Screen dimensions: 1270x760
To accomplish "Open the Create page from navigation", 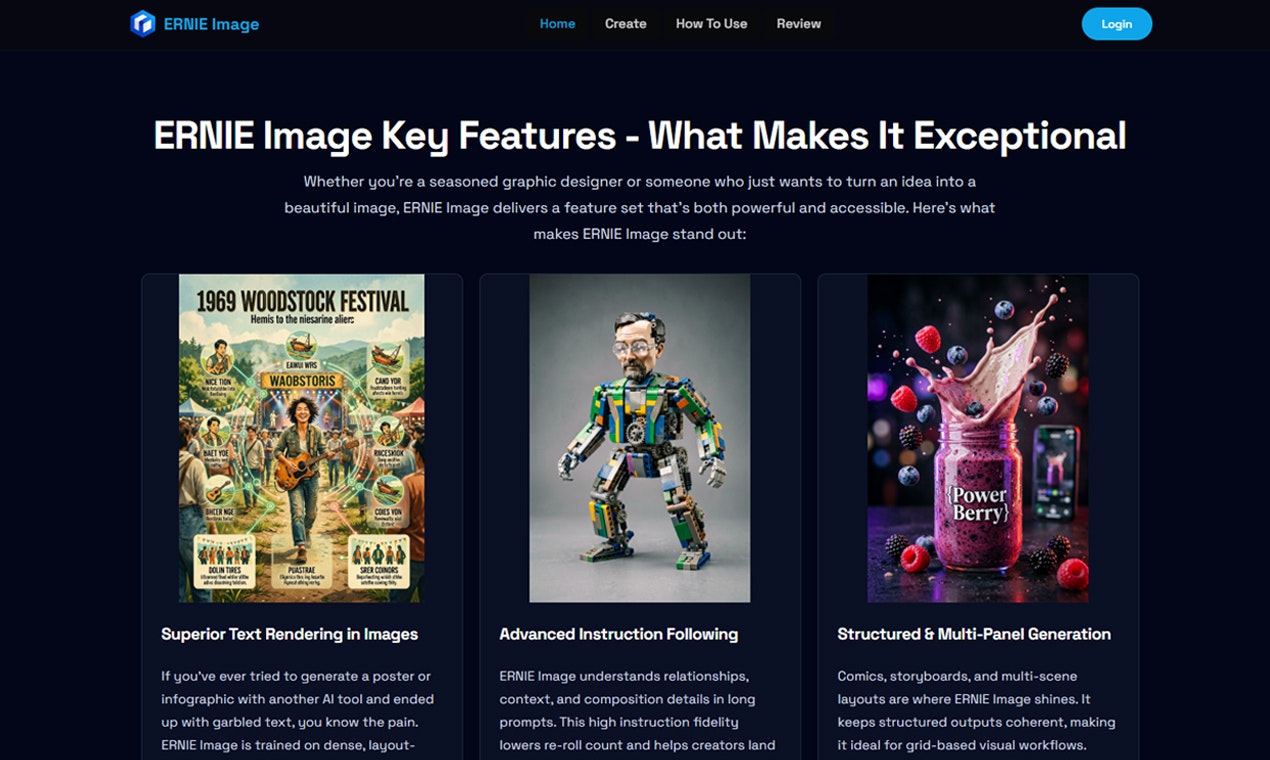I will tap(625, 23).
